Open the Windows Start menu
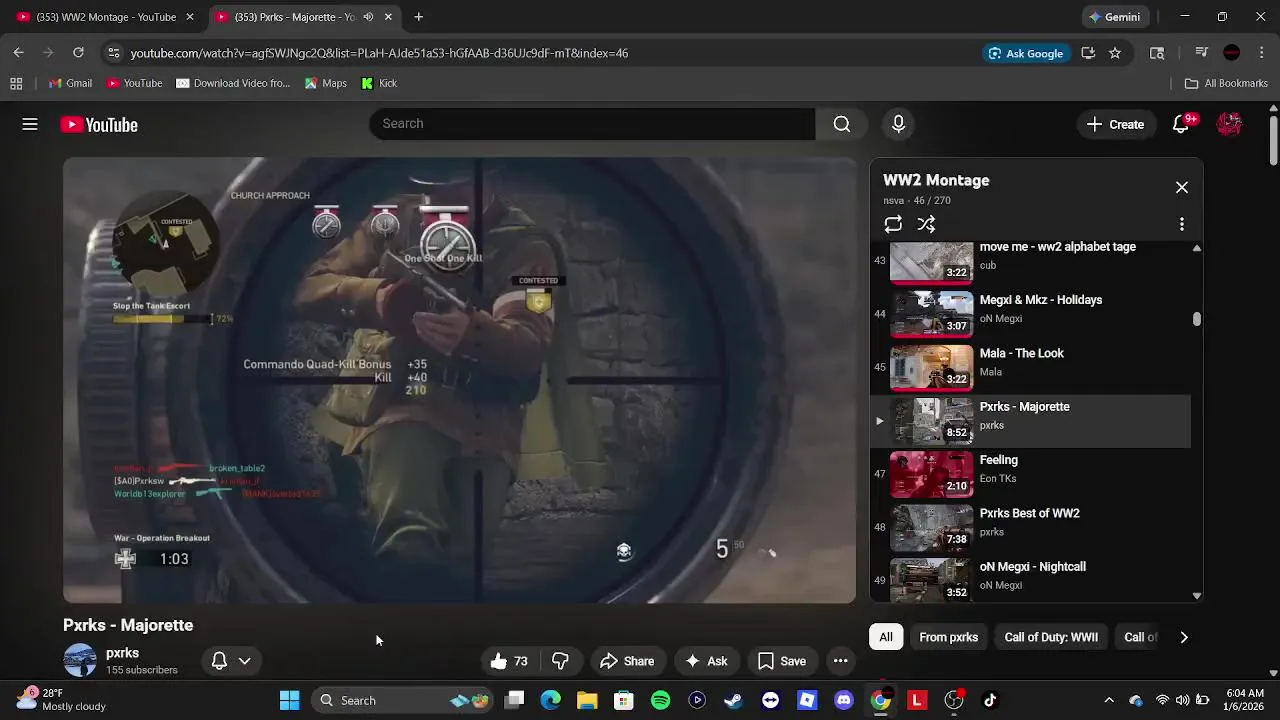 289,700
